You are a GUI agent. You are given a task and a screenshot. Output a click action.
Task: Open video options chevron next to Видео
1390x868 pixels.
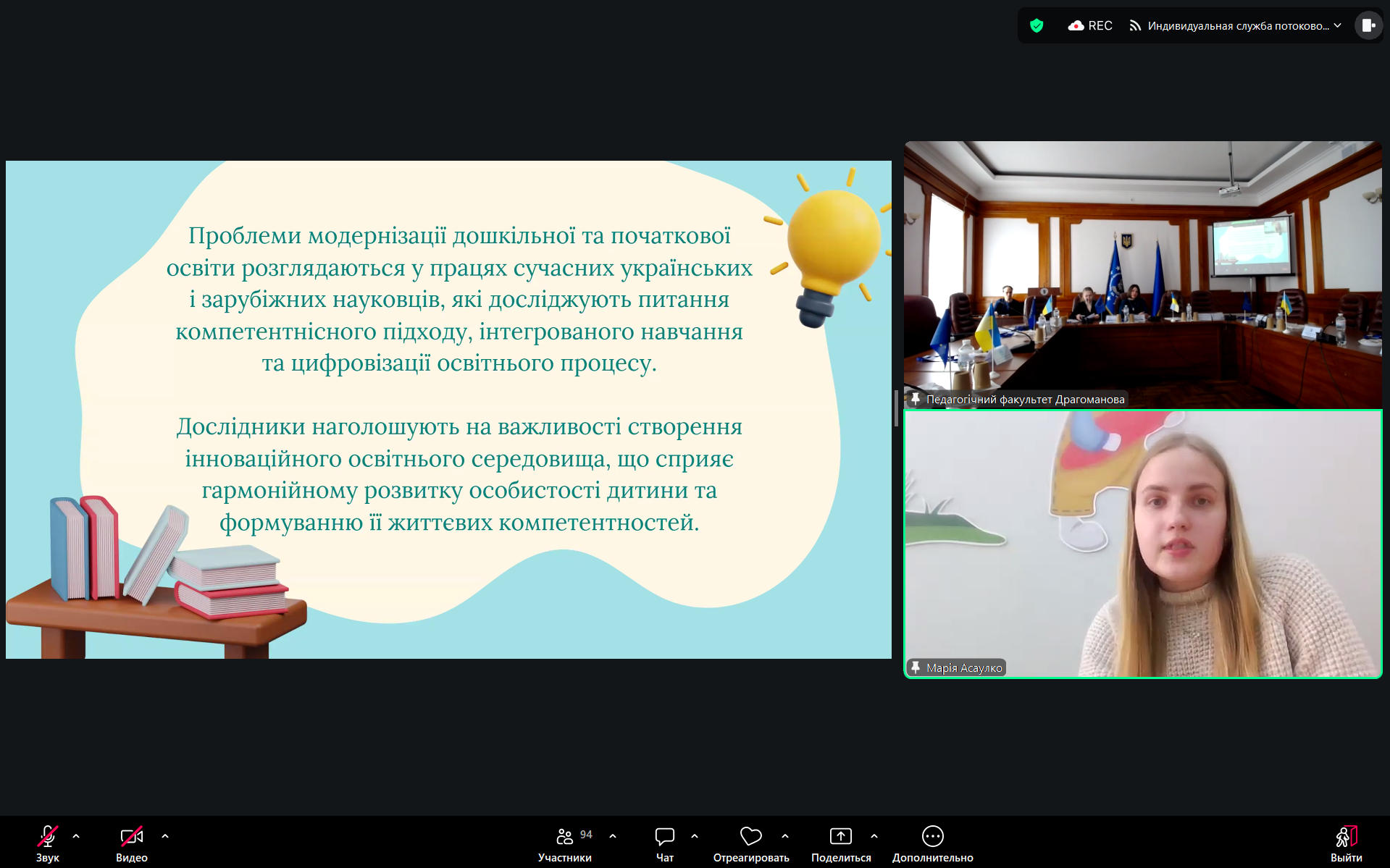(165, 836)
